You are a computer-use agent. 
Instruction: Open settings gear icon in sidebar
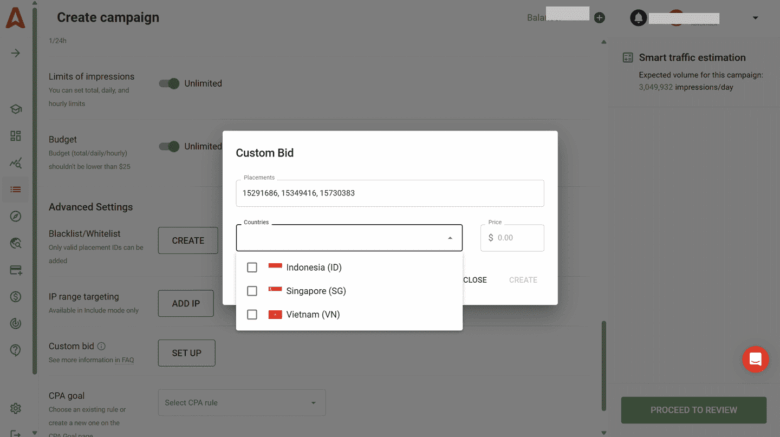(x=15, y=408)
